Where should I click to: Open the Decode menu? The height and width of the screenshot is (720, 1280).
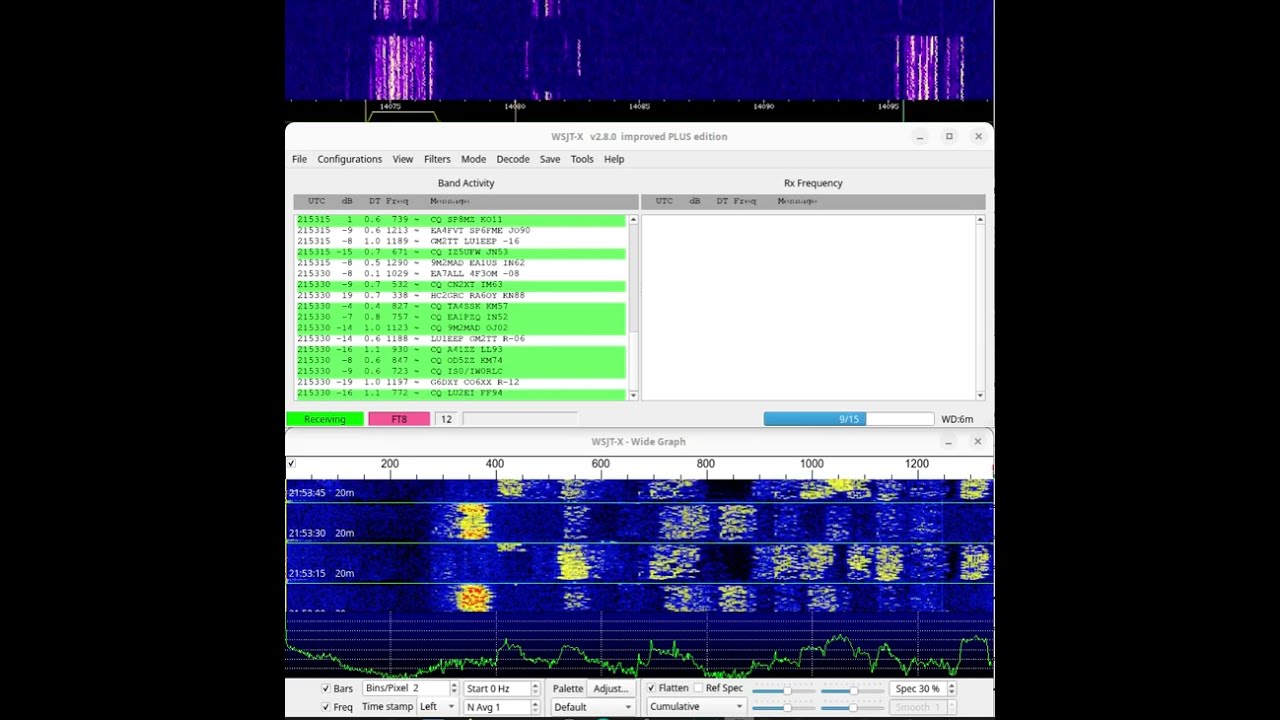513,159
